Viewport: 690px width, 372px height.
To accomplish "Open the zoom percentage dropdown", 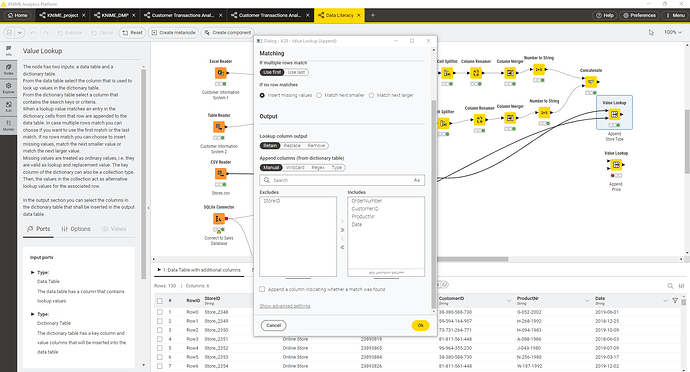I will point(673,32).
